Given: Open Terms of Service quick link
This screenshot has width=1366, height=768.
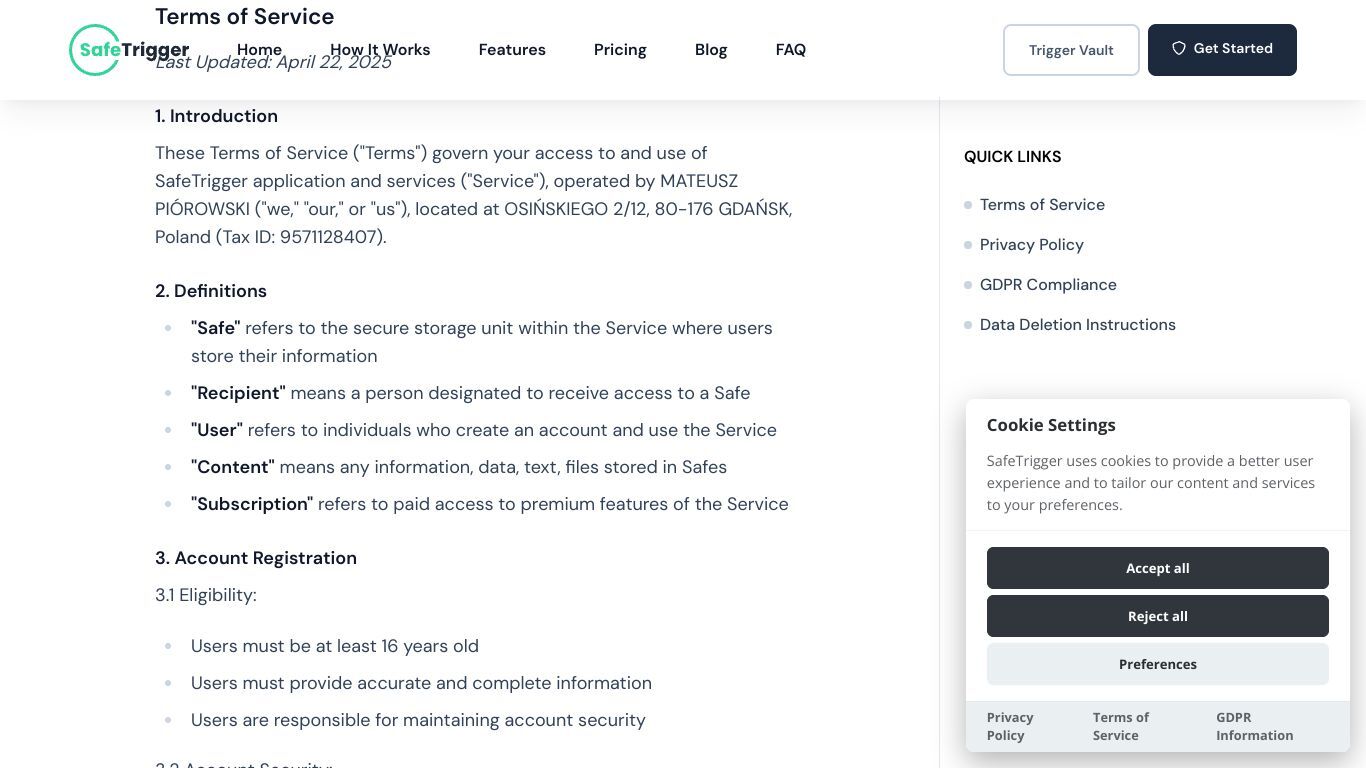Looking at the screenshot, I should tap(1042, 205).
